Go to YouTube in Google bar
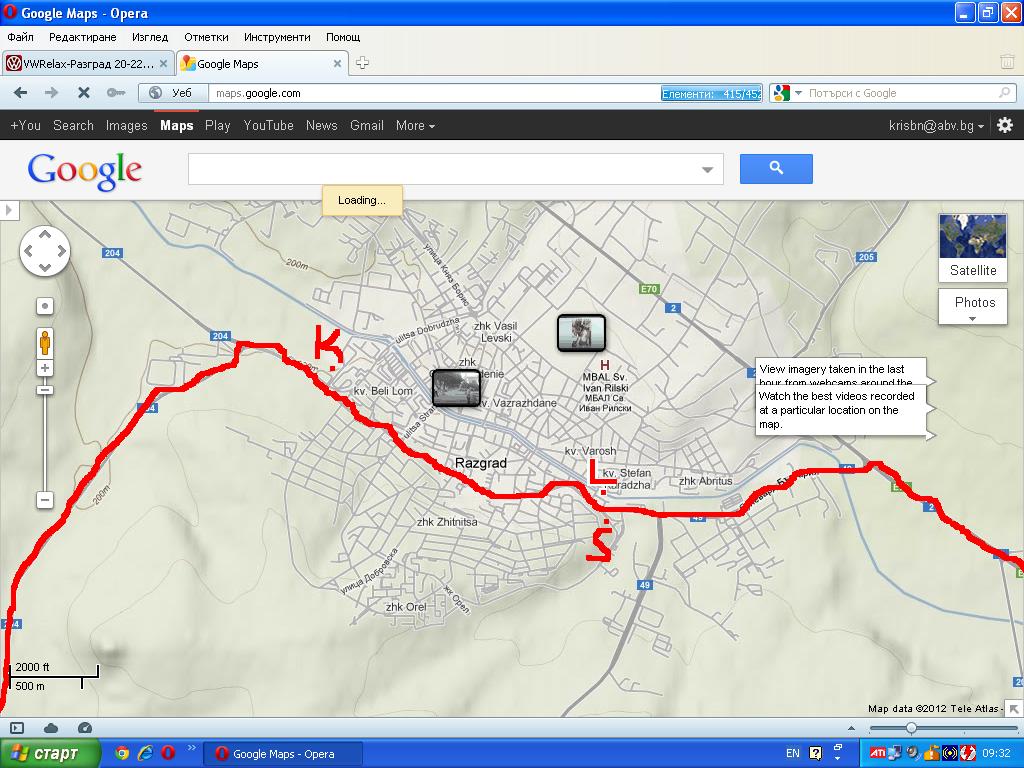Image resolution: width=1024 pixels, height=768 pixels. 268,125
